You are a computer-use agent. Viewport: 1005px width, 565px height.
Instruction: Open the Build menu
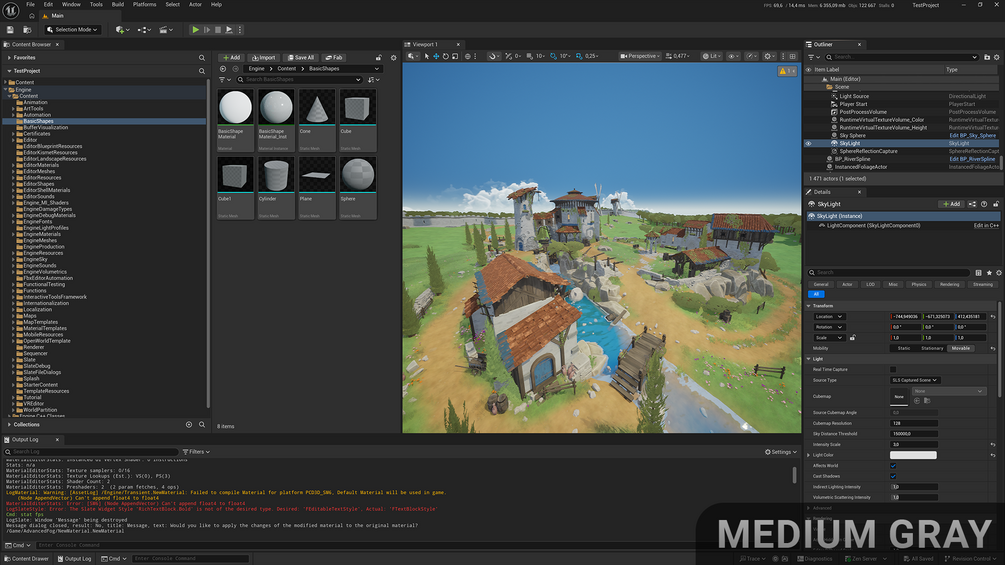[118, 4]
